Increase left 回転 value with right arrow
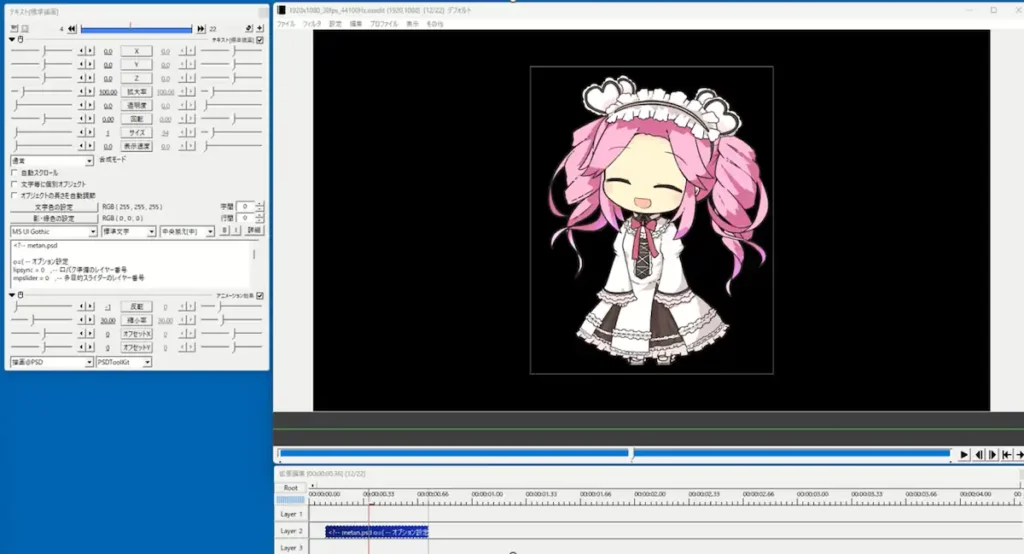Viewport: 1024px width, 554px height. click(x=90, y=119)
